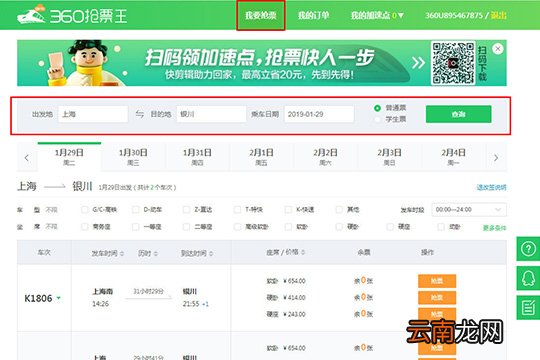Show later dates with right arrow
Viewport: 540px width, 360px height.
pos(496,158)
